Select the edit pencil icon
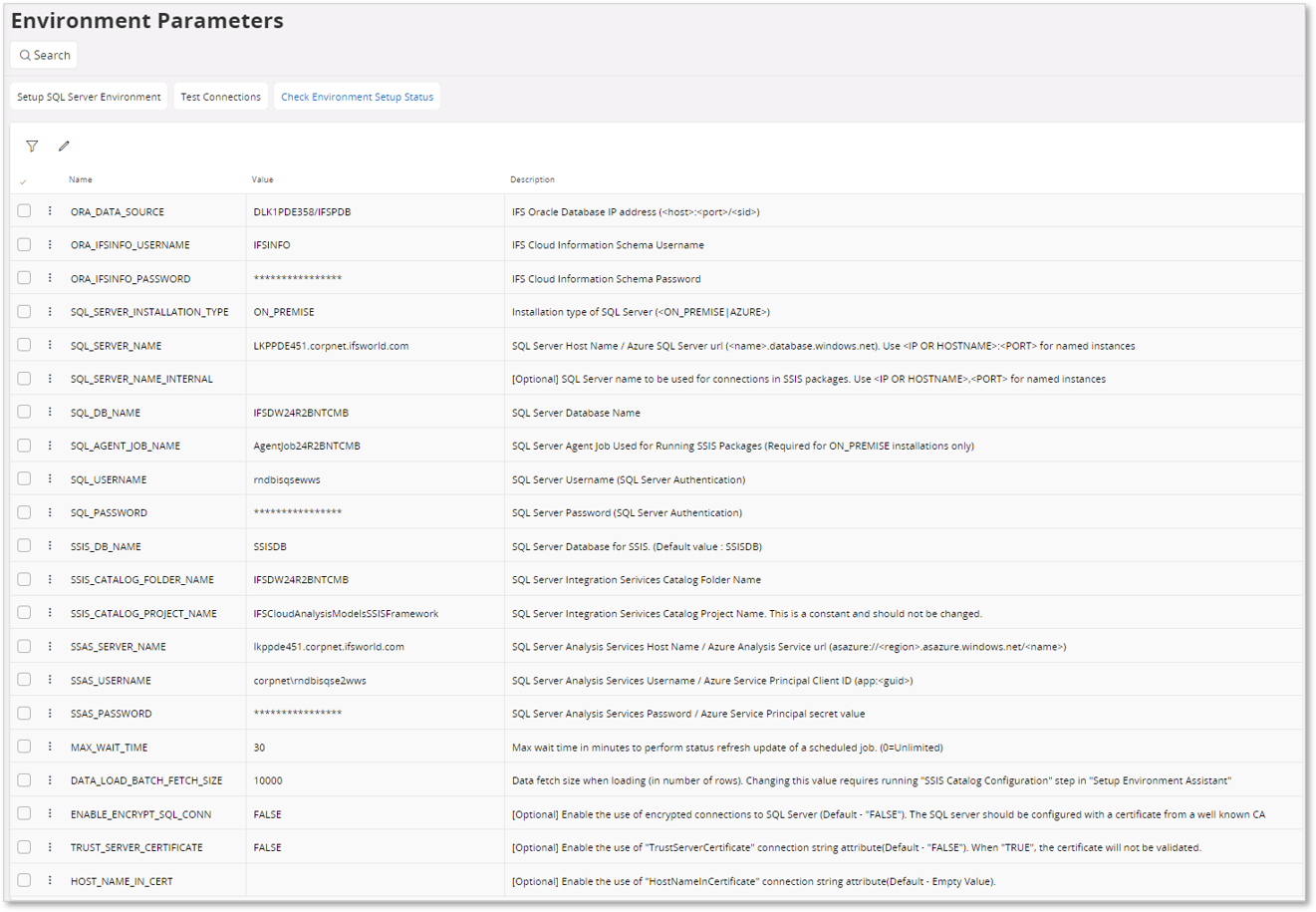This screenshot has height=912, width=1316. pyautogui.click(x=64, y=146)
